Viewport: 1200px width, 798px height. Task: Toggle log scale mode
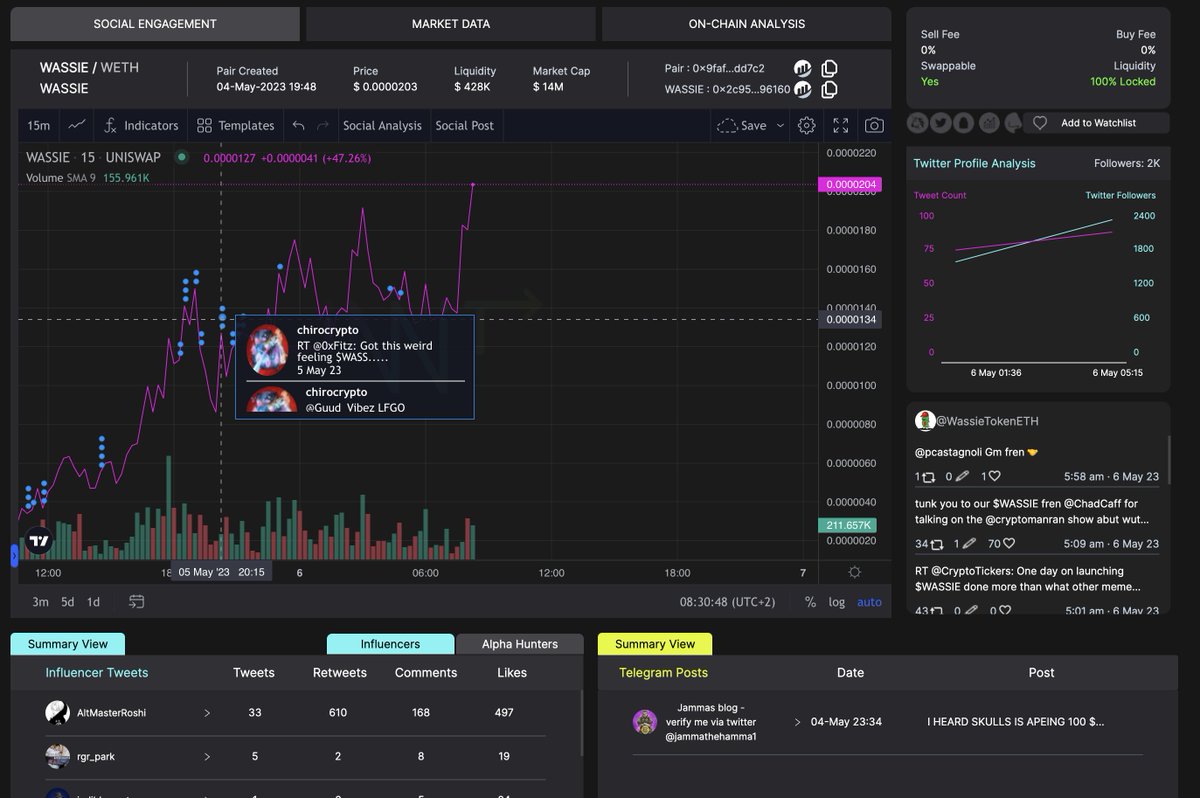pyautogui.click(x=837, y=602)
